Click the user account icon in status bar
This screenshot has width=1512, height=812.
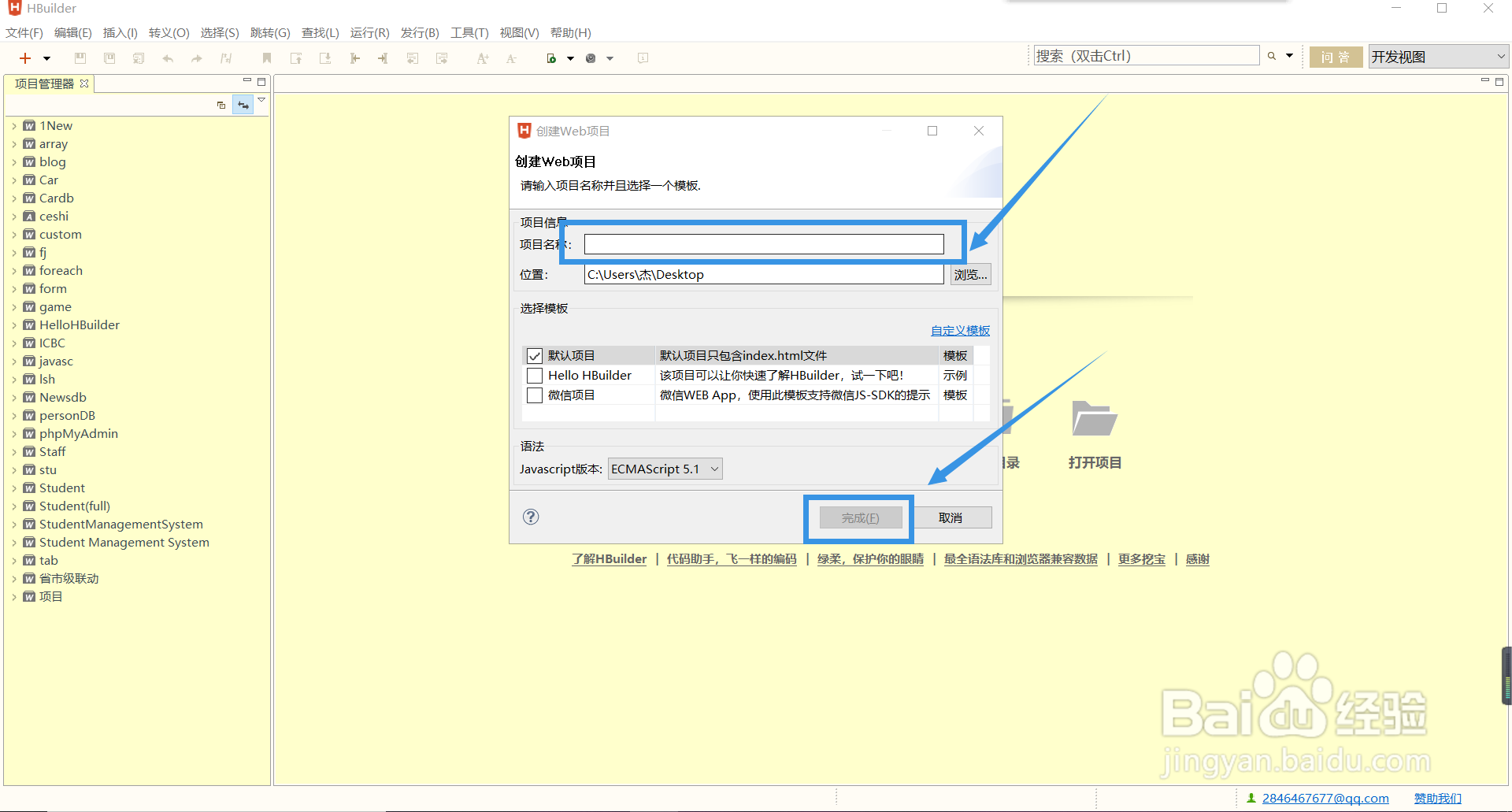(x=1251, y=799)
